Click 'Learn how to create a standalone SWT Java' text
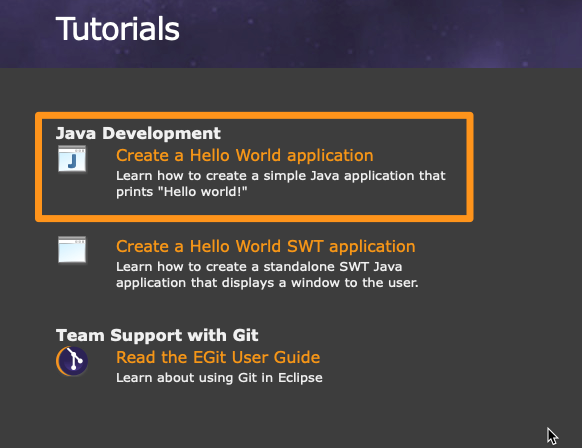This screenshot has width=582, height=448. tap(259, 266)
